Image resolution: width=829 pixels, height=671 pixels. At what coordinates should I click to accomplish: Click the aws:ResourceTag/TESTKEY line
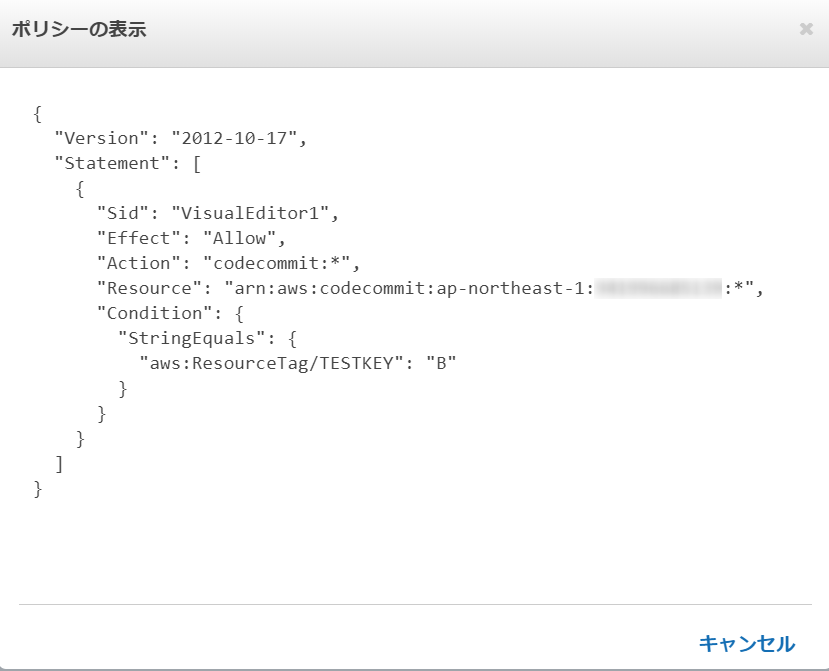pos(298,363)
